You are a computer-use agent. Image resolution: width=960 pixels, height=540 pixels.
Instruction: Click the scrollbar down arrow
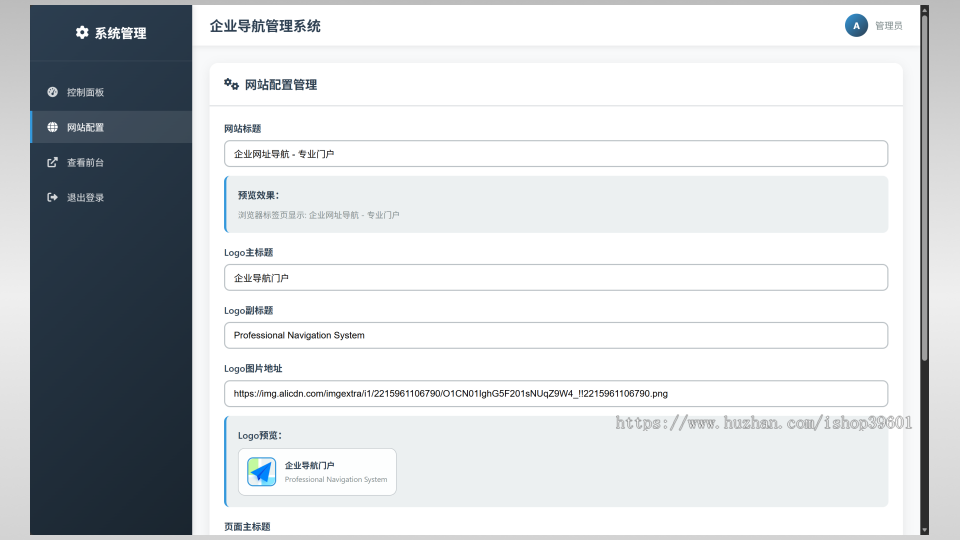[x=924, y=530]
